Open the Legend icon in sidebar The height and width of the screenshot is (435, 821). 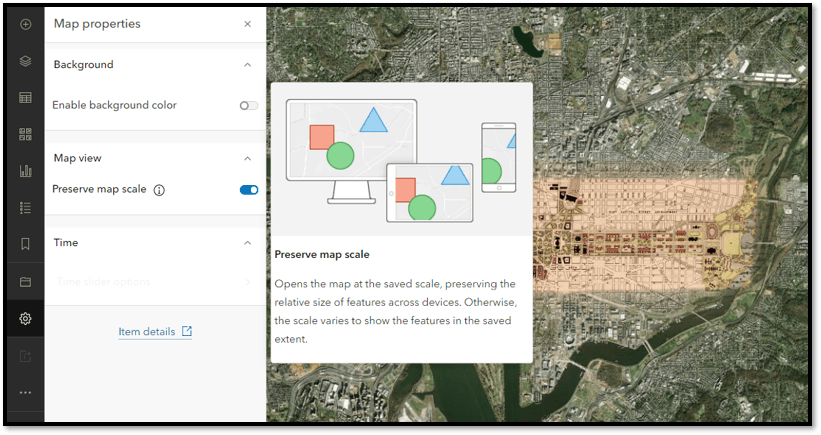(25, 208)
